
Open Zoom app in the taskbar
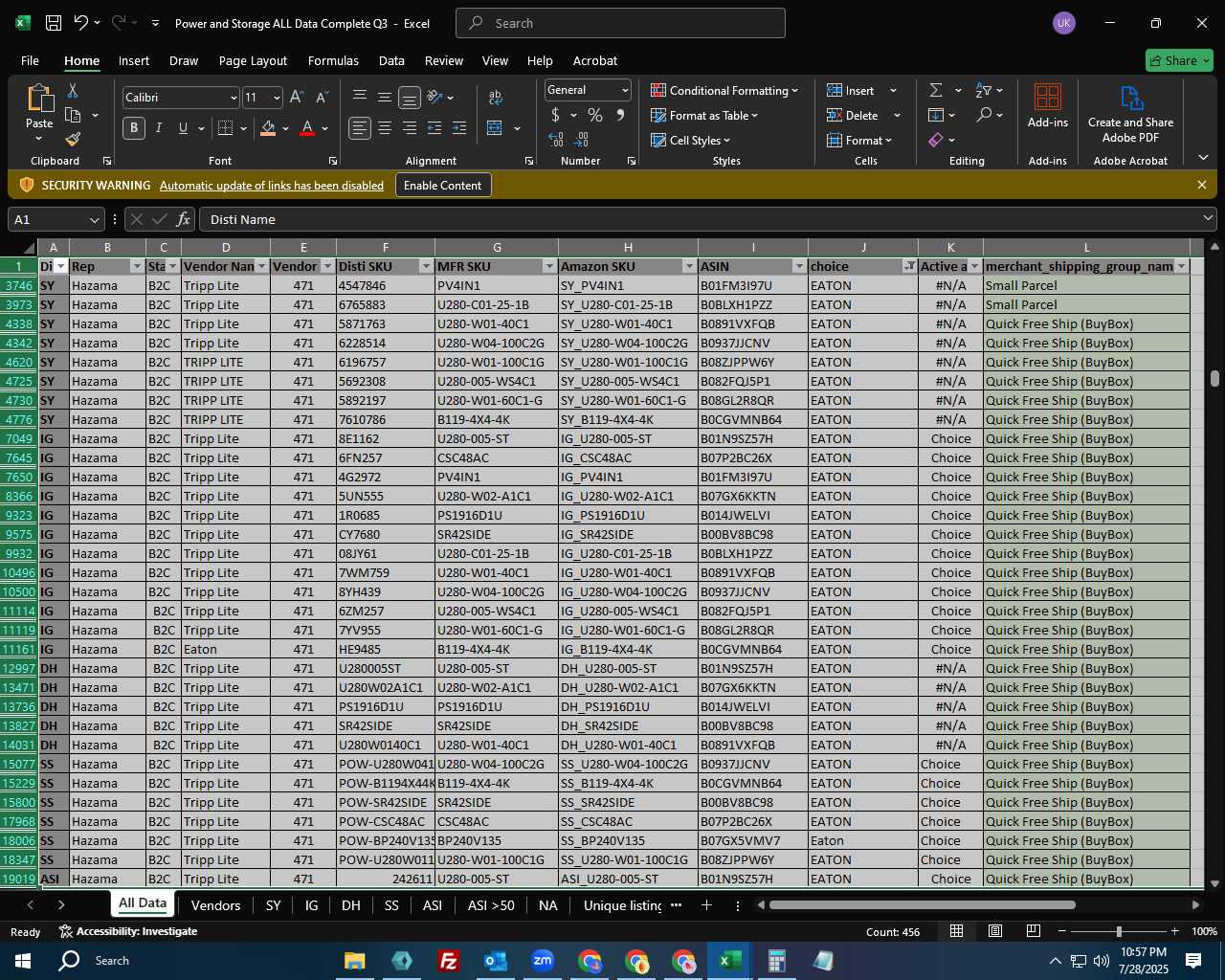pyautogui.click(x=543, y=960)
